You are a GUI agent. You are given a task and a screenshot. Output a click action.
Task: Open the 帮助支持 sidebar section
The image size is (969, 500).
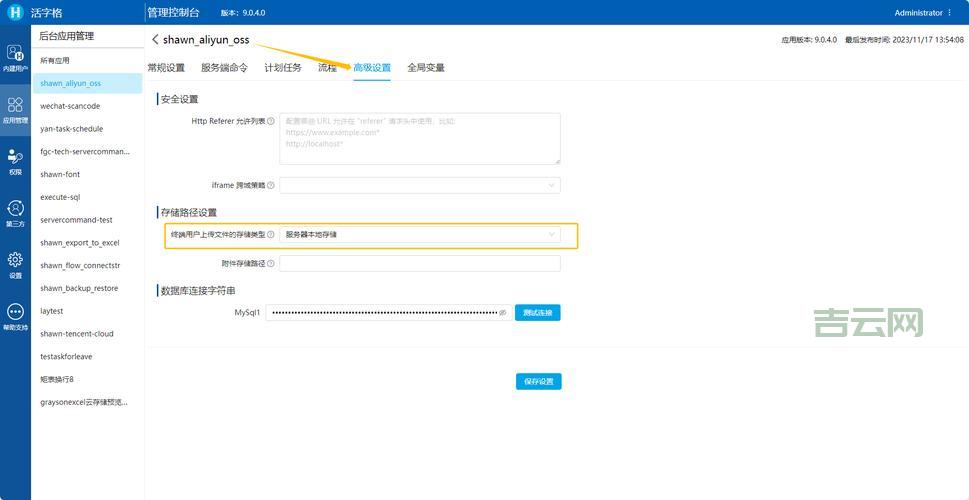tap(15, 316)
